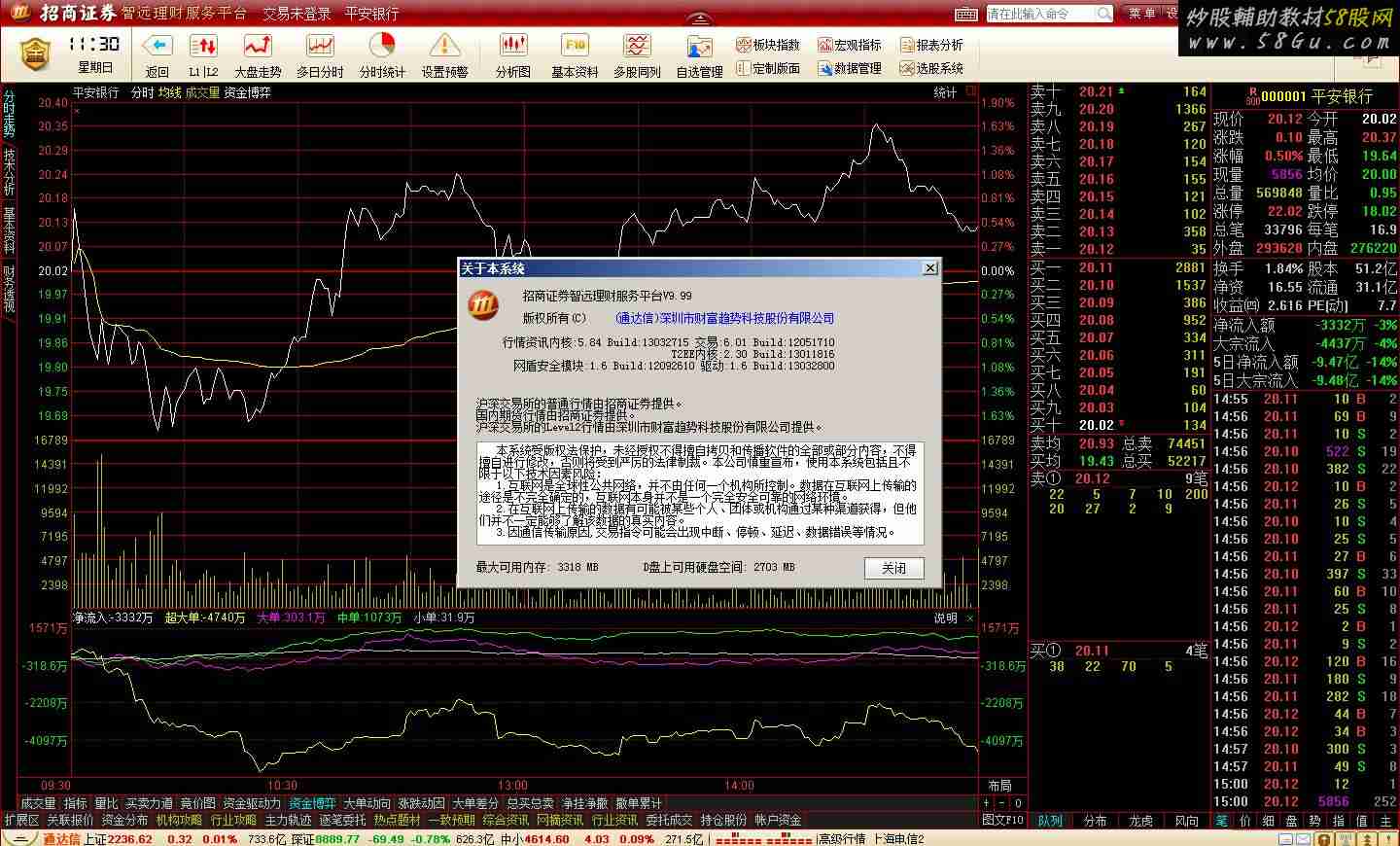Click the 报表分析 toolbar item
Screen dimensions: 1400x846
tap(931, 45)
